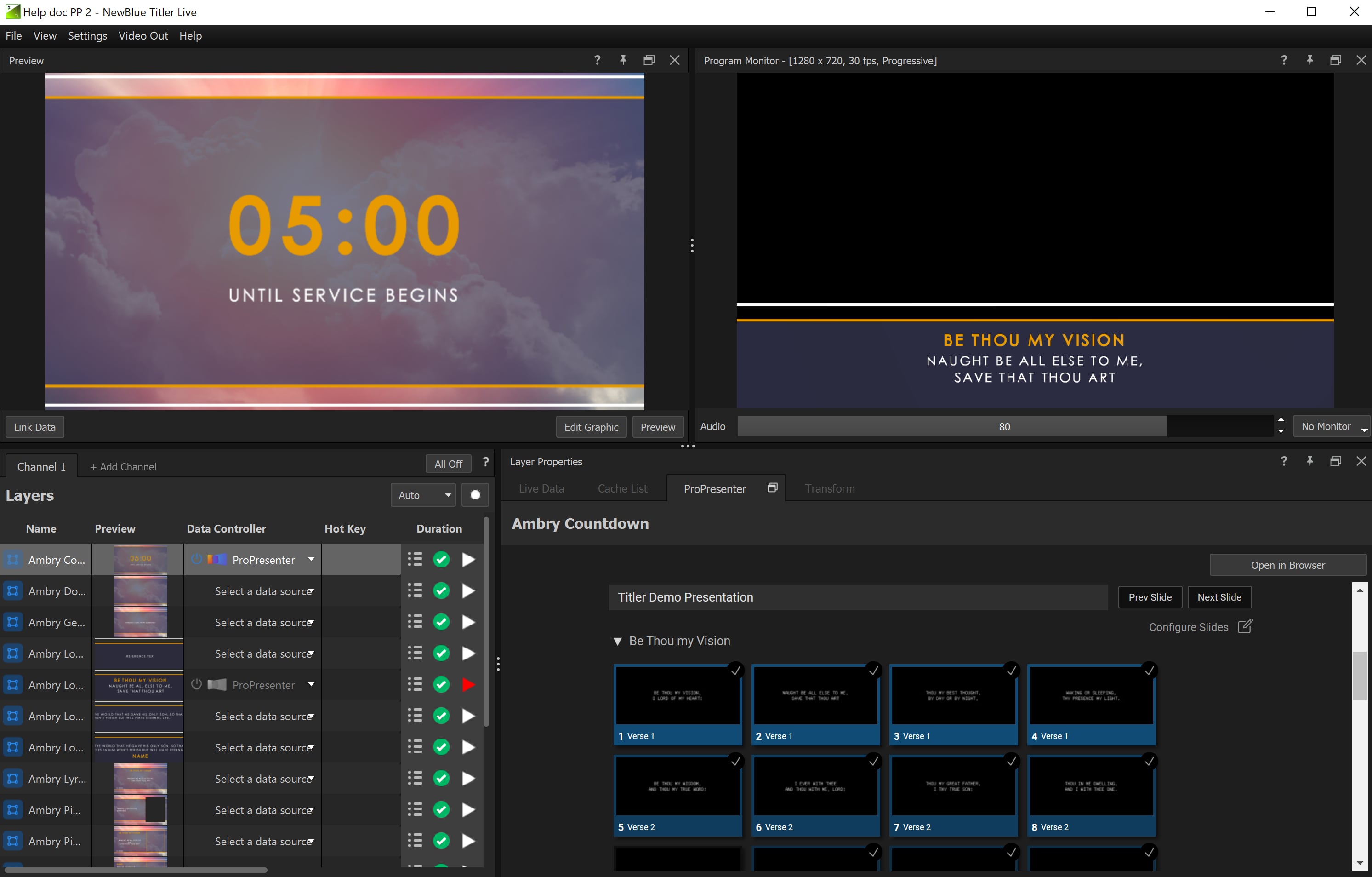Pin the Program Monitor panel
1372x877 pixels.
pos(1309,60)
